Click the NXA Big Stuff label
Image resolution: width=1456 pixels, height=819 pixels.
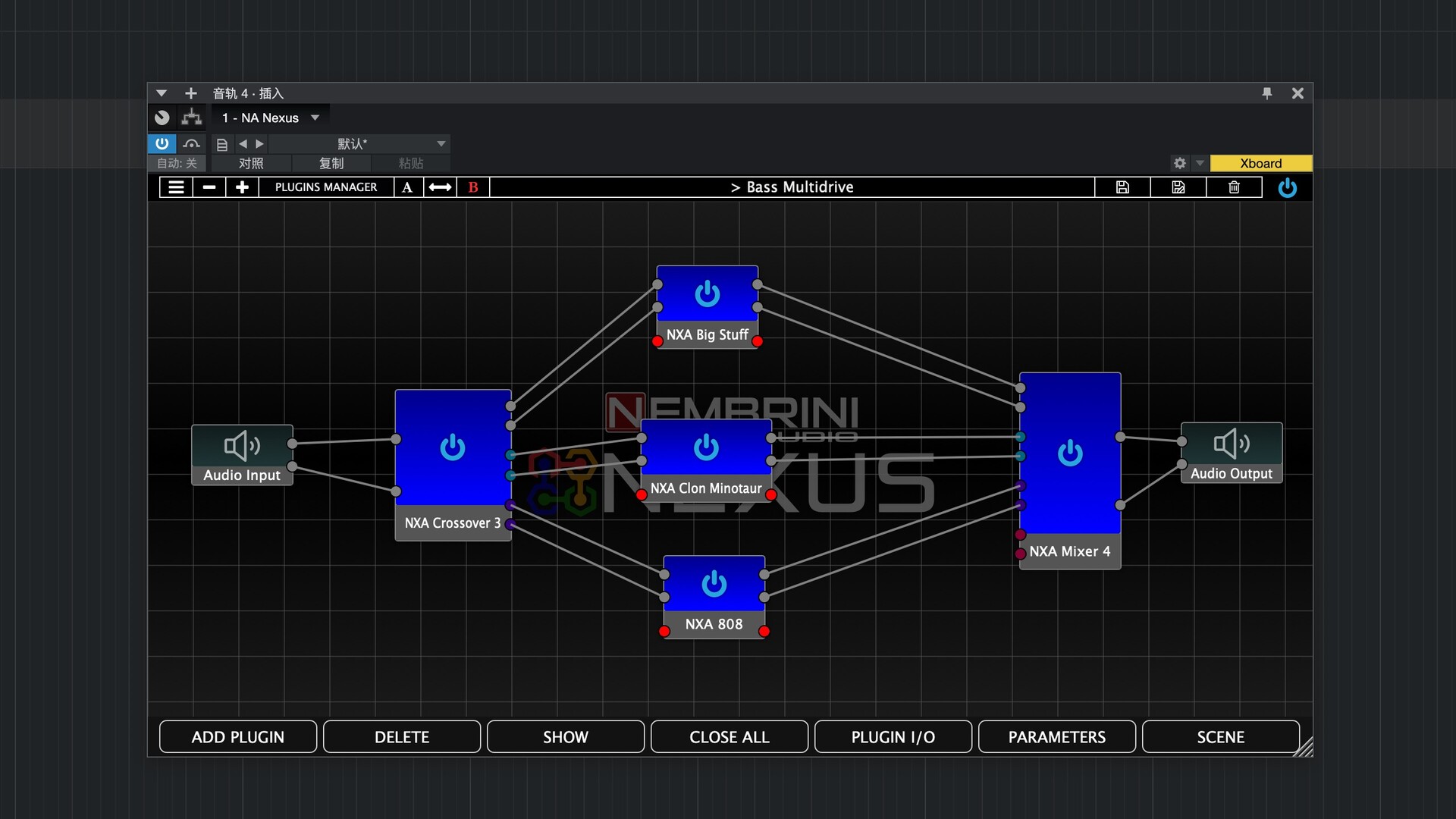point(708,334)
